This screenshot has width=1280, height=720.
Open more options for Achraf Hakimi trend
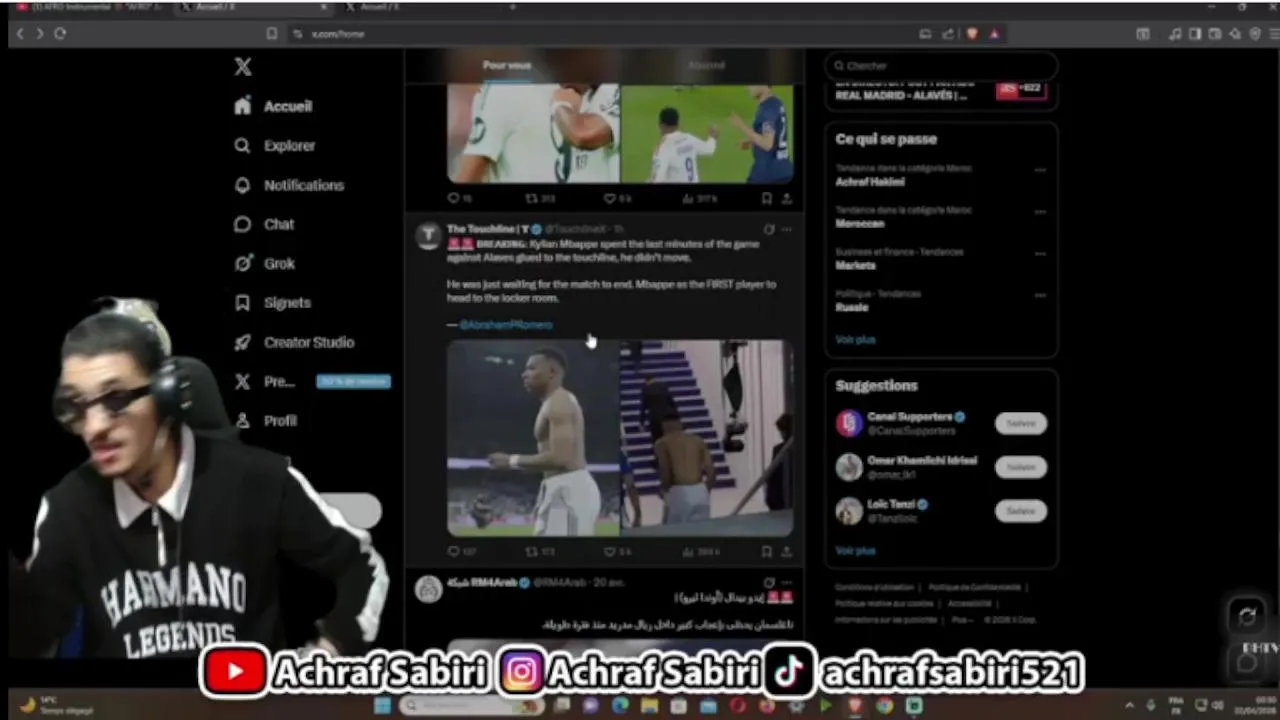pyautogui.click(x=1040, y=170)
